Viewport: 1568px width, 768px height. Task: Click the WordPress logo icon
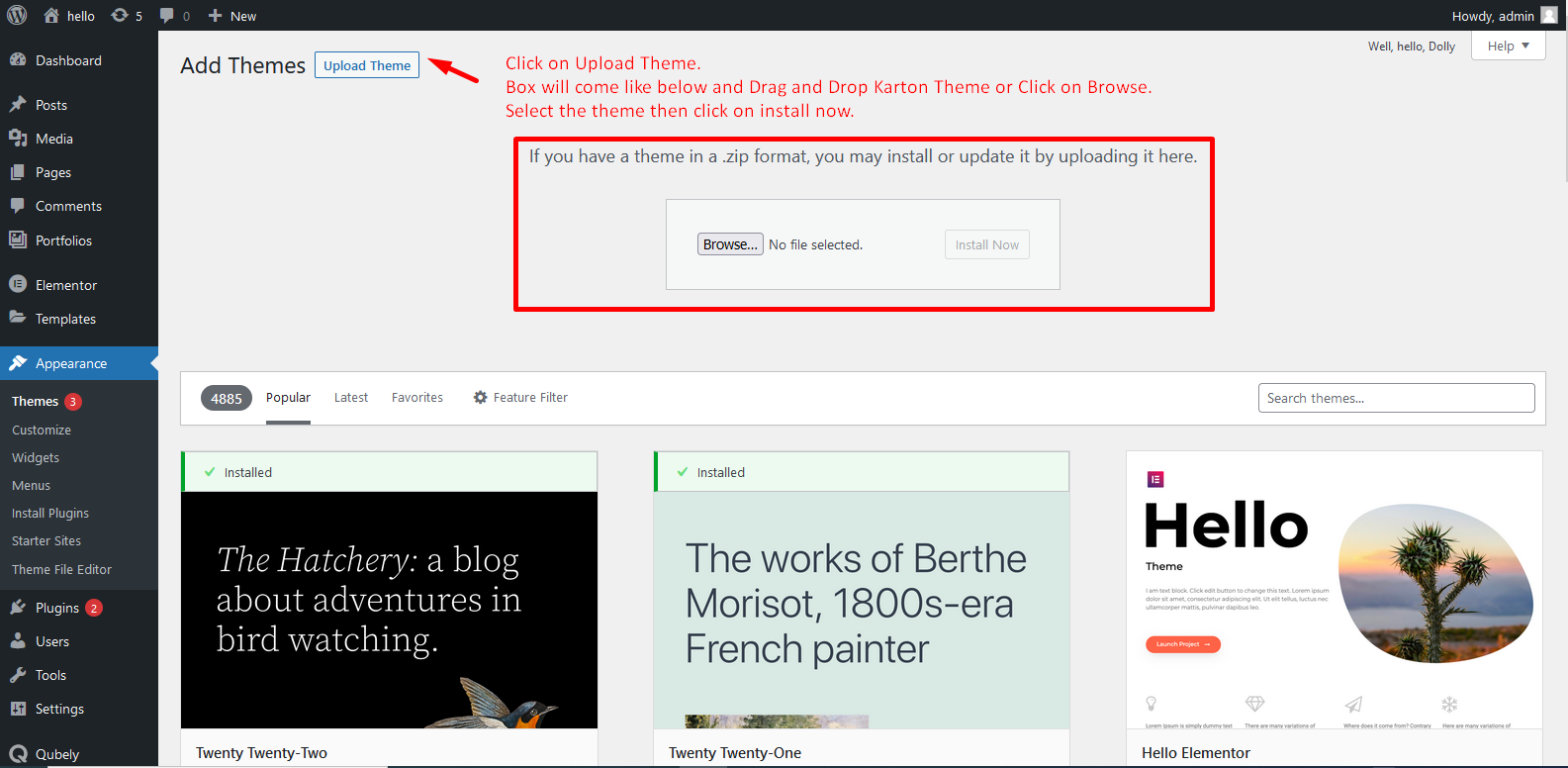click(17, 16)
